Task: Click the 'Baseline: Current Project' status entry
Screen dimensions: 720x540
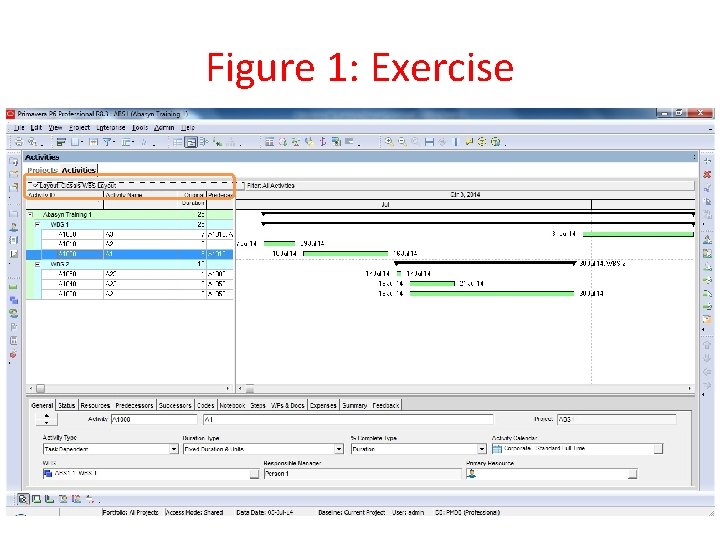Action: (351, 512)
